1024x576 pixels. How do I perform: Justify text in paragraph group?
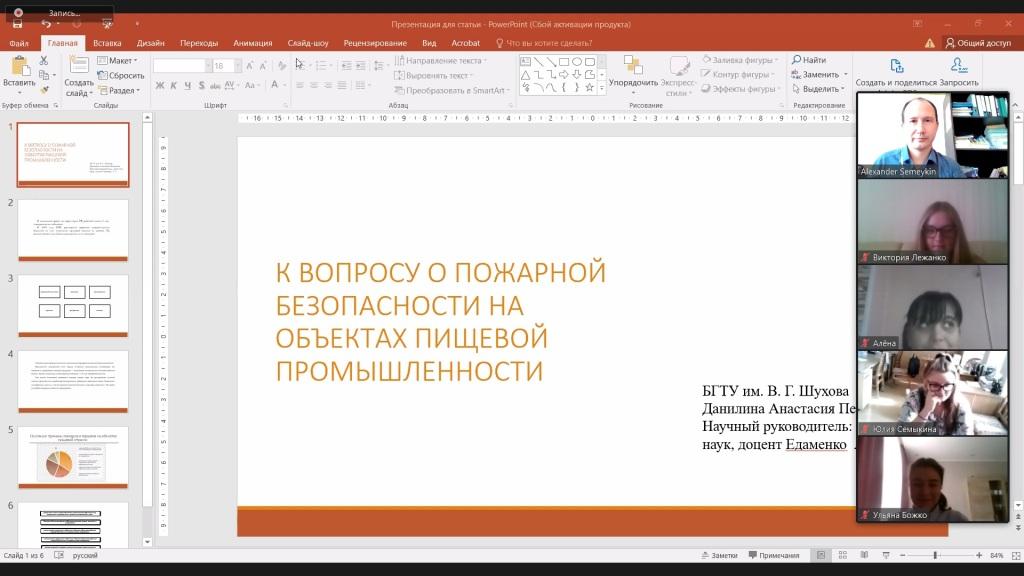point(342,86)
